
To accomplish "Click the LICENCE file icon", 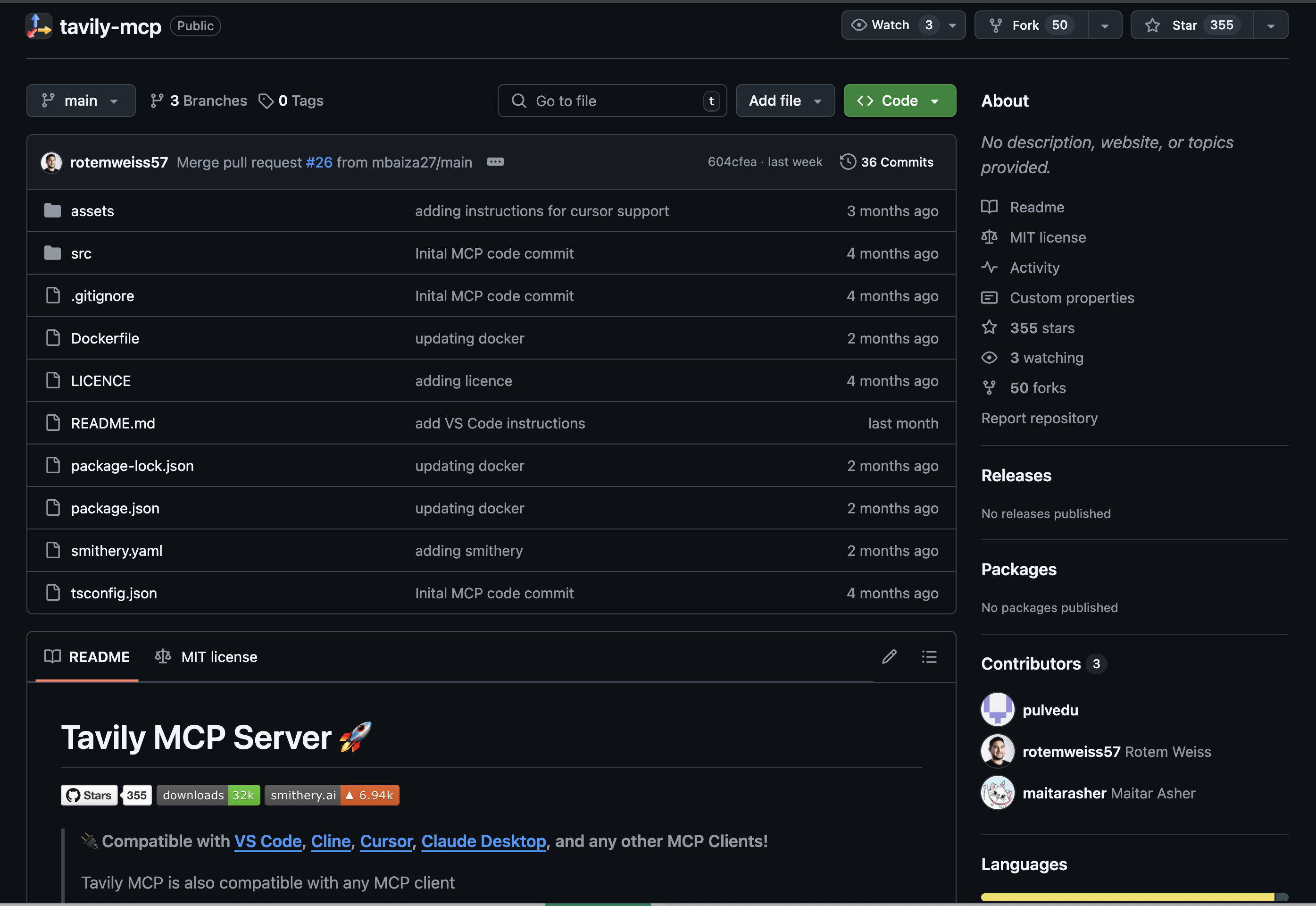I will coord(53,380).
